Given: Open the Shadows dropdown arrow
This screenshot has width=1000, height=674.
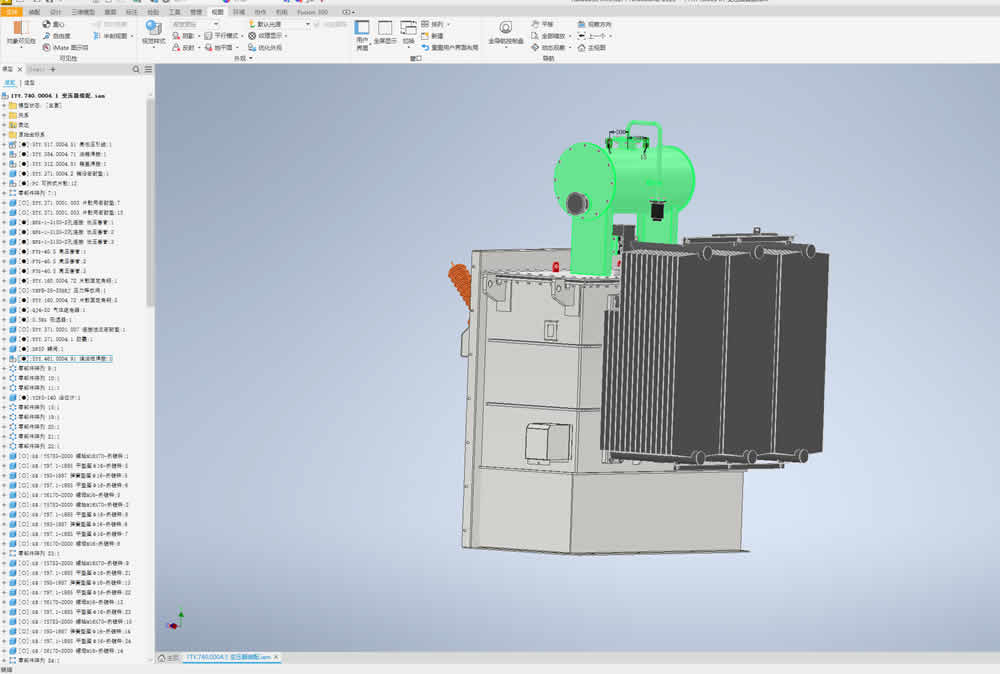Looking at the screenshot, I should [199, 36].
